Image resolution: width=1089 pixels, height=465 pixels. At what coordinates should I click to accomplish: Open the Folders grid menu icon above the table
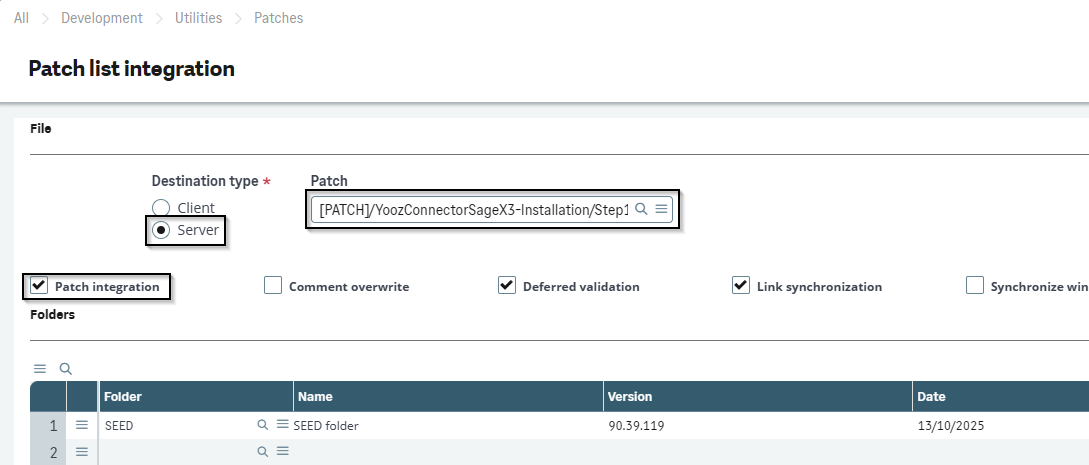(x=40, y=369)
